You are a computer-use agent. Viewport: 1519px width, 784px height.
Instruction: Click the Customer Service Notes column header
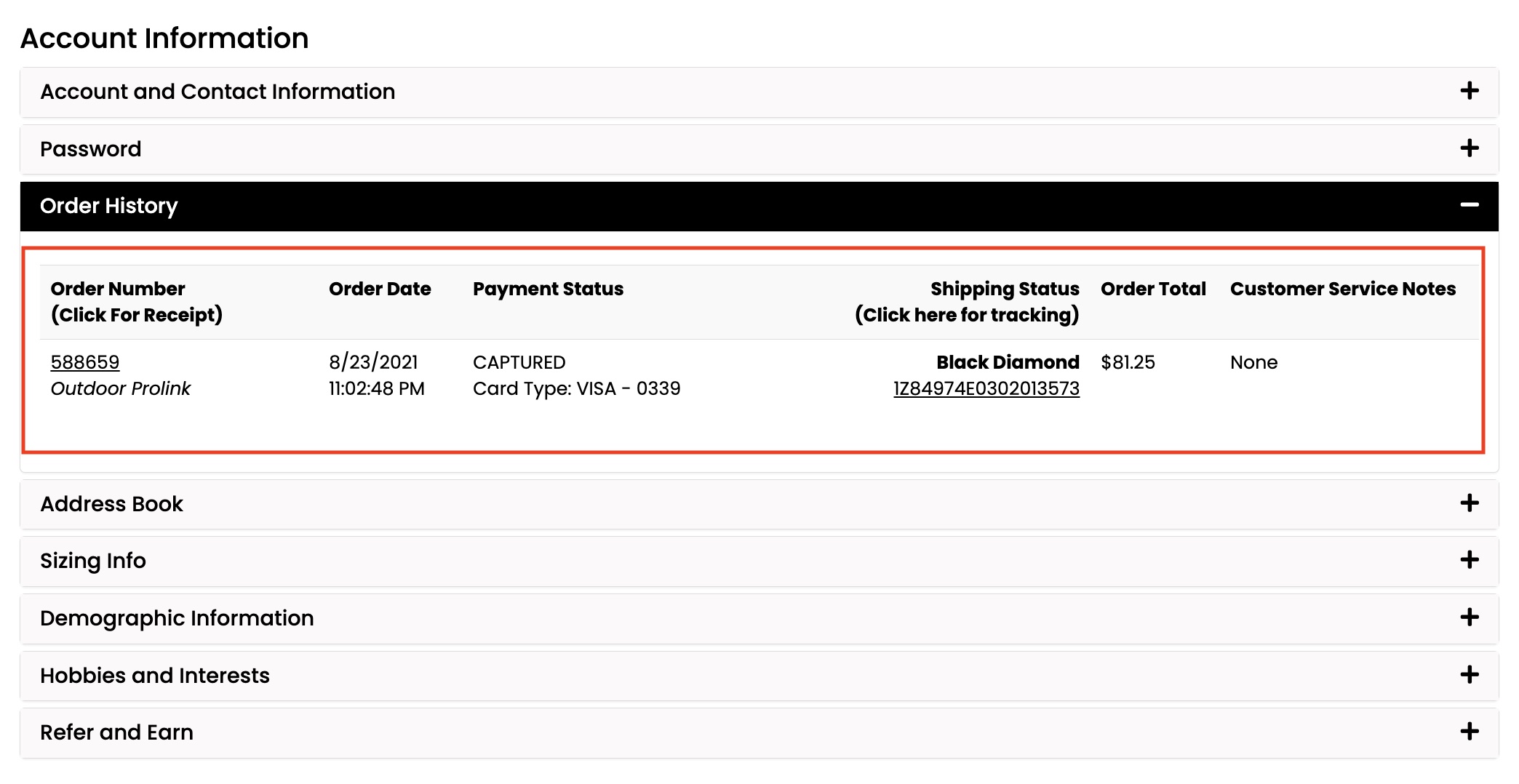click(1343, 289)
